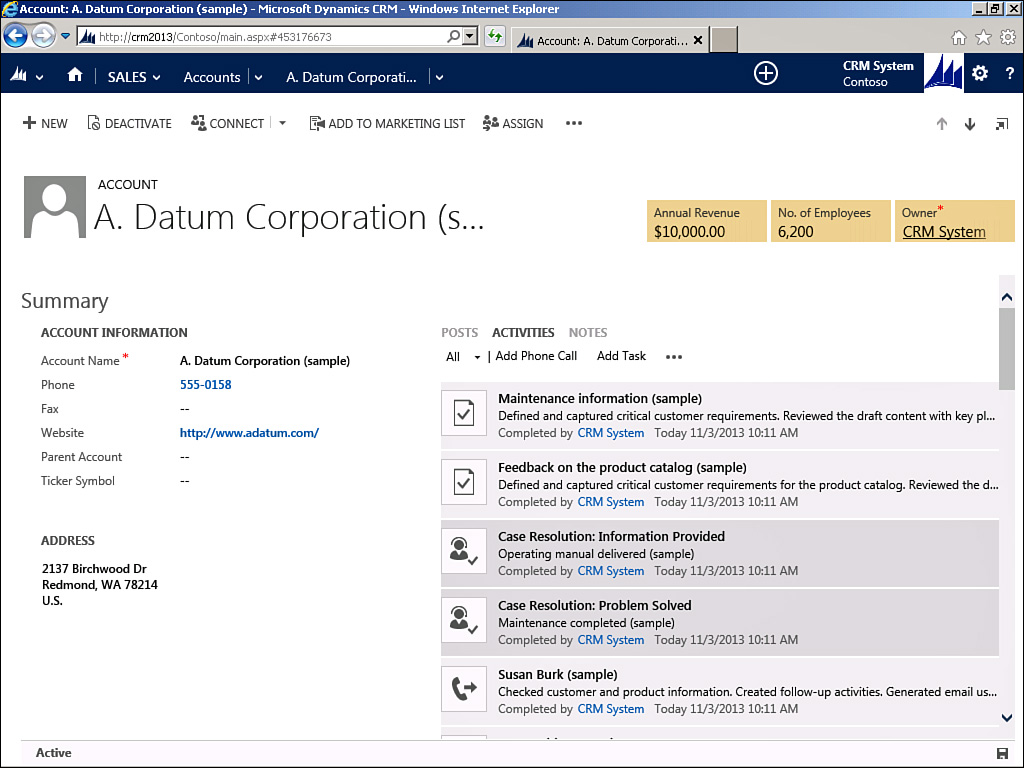1024x768 pixels.
Task: Open the All activities filter dropdown
Action: (477, 357)
